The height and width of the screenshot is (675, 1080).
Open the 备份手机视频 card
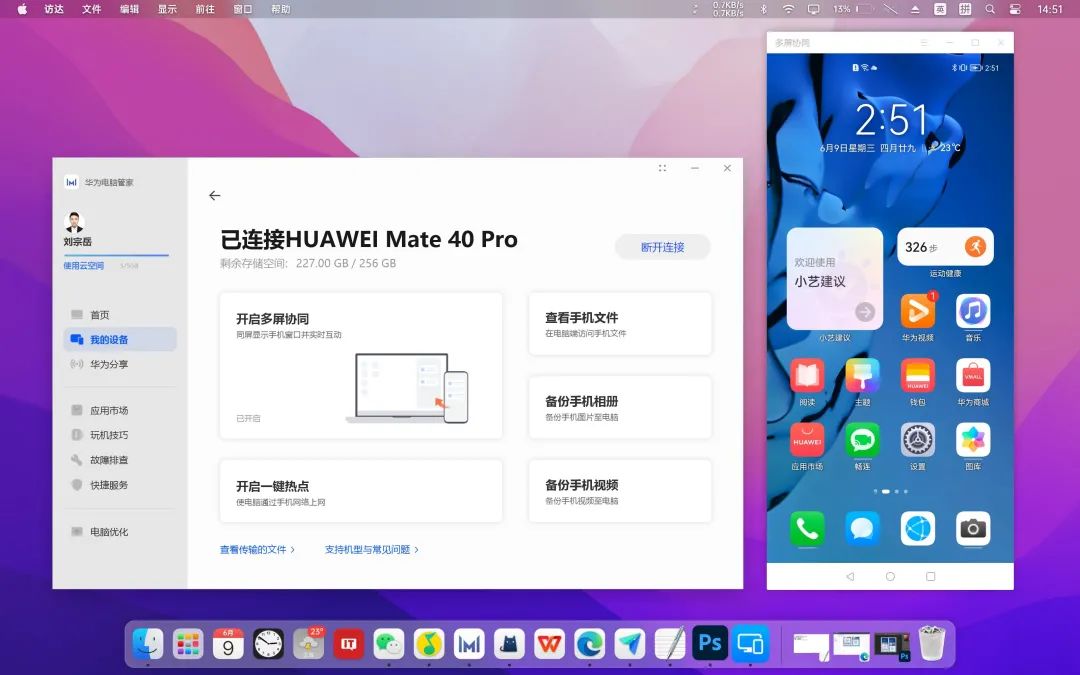(x=620, y=492)
